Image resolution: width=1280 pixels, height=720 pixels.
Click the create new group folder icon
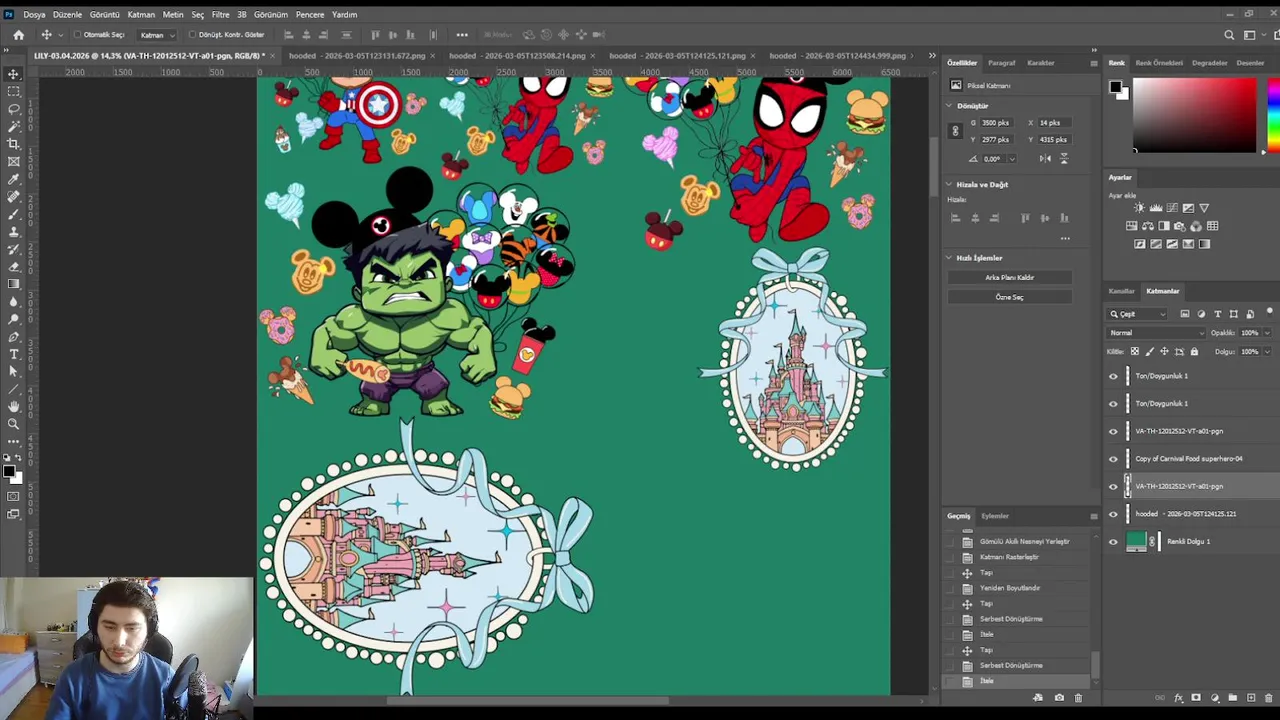tap(1233, 698)
